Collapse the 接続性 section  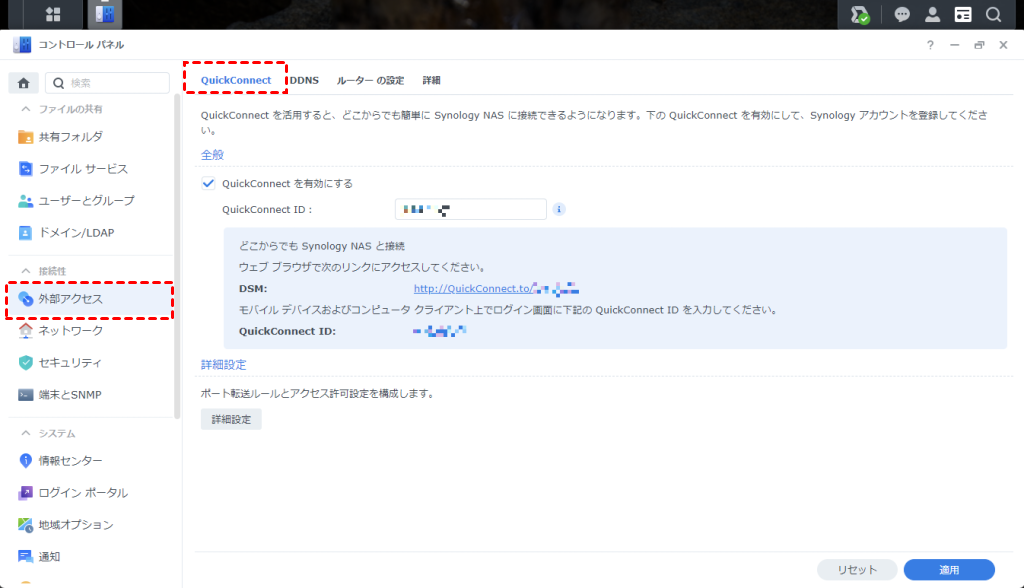[x=25, y=270]
